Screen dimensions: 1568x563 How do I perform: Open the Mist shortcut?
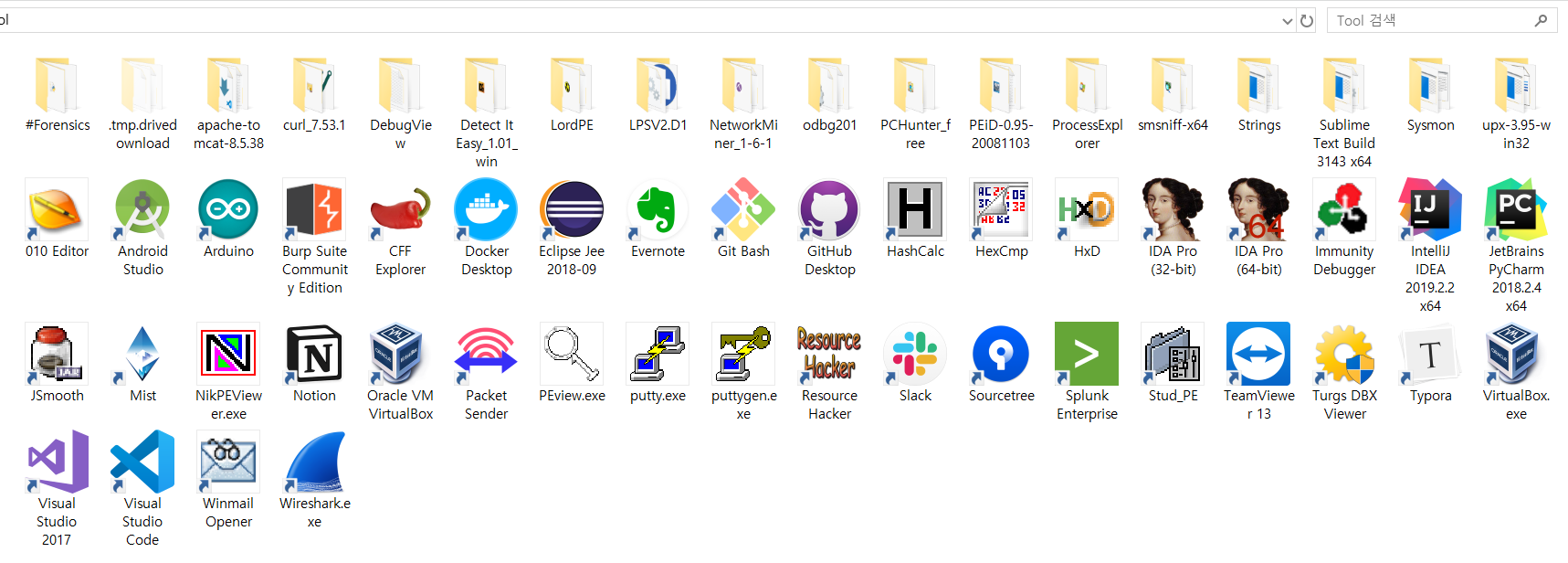pyautogui.click(x=142, y=354)
